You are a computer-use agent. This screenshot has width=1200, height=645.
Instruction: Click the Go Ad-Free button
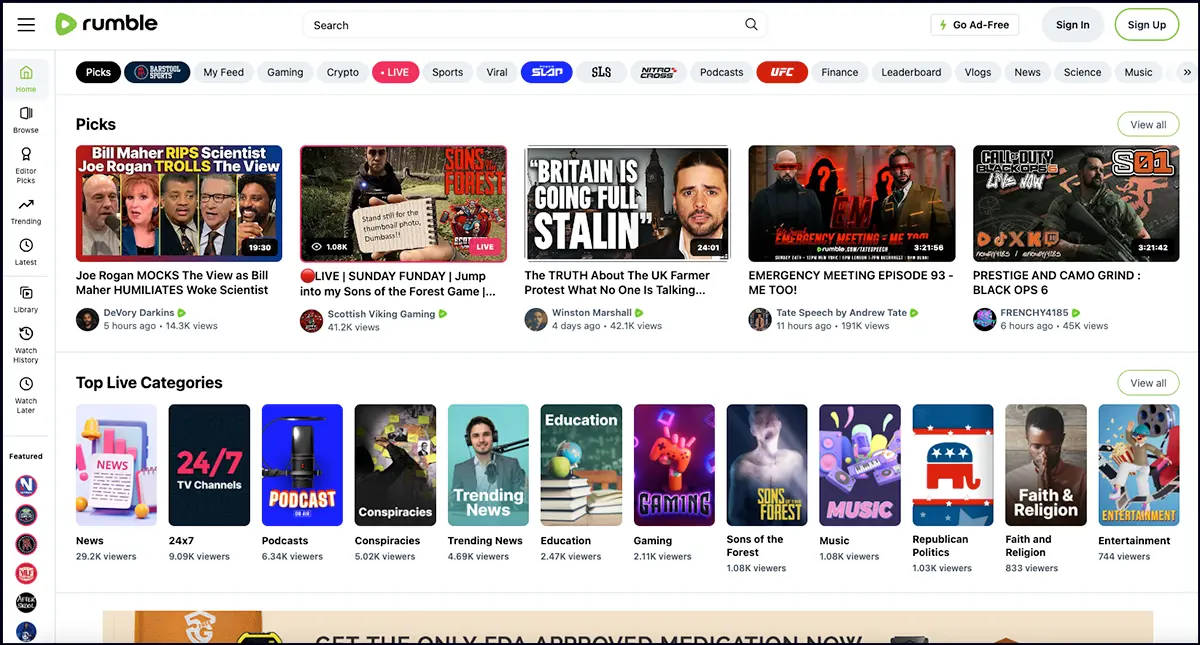tap(974, 25)
